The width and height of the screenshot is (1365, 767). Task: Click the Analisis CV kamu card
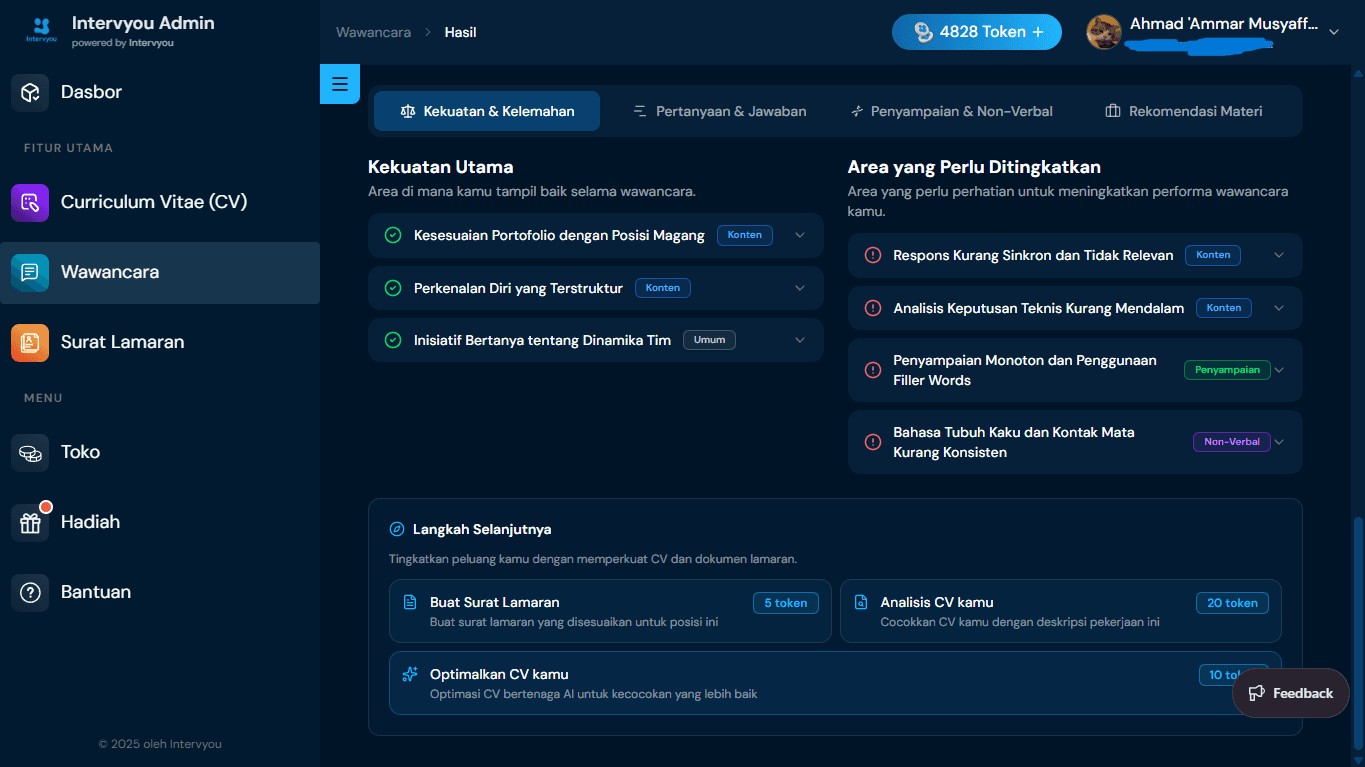(x=1061, y=611)
